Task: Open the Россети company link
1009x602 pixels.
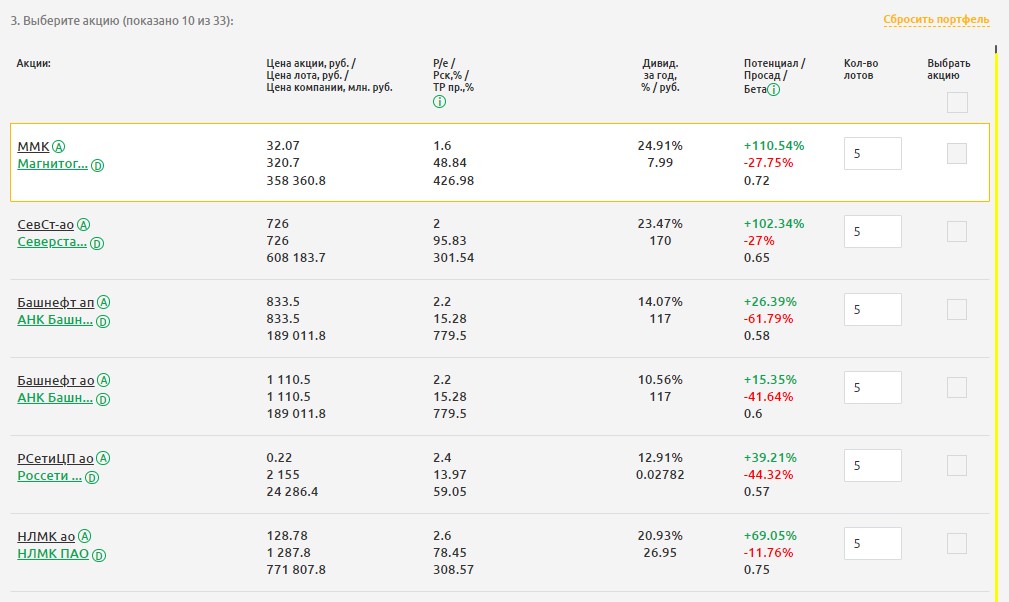Action: click(50, 476)
